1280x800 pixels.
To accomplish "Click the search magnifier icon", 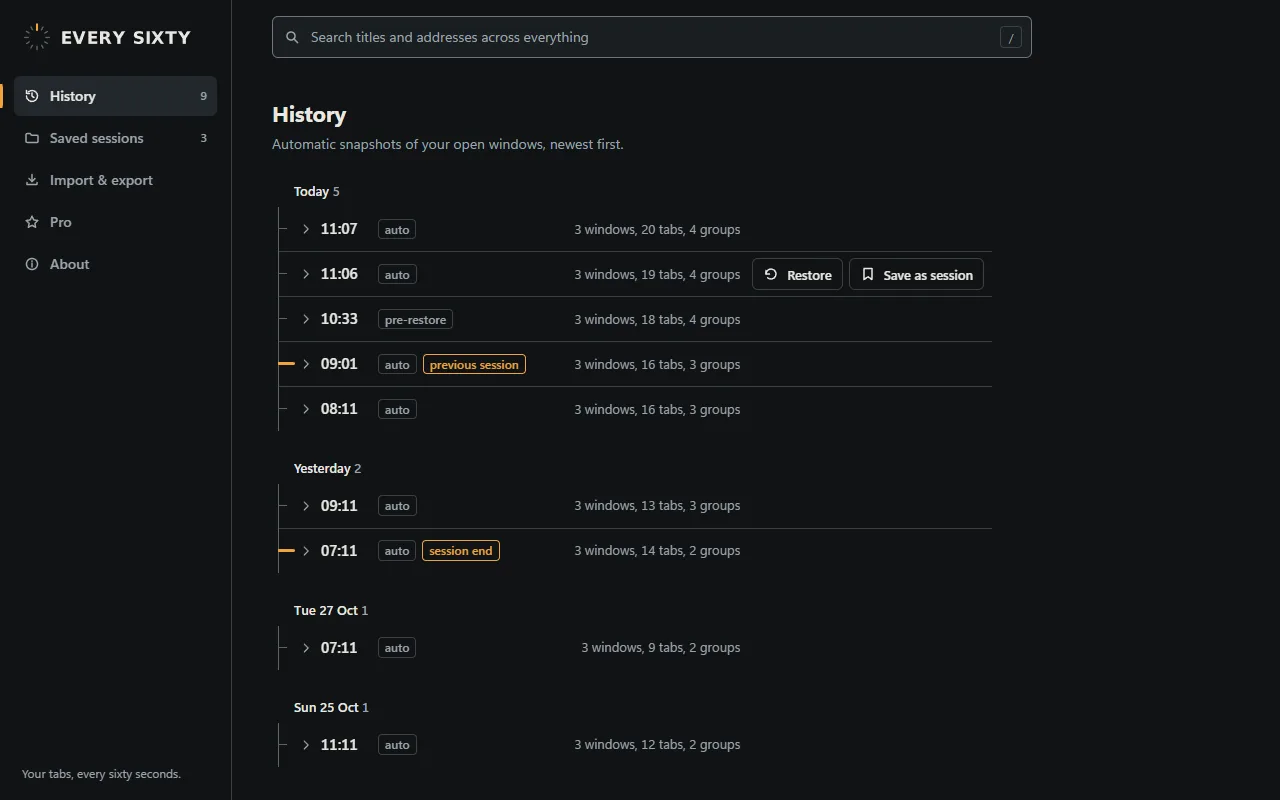I will [292, 37].
